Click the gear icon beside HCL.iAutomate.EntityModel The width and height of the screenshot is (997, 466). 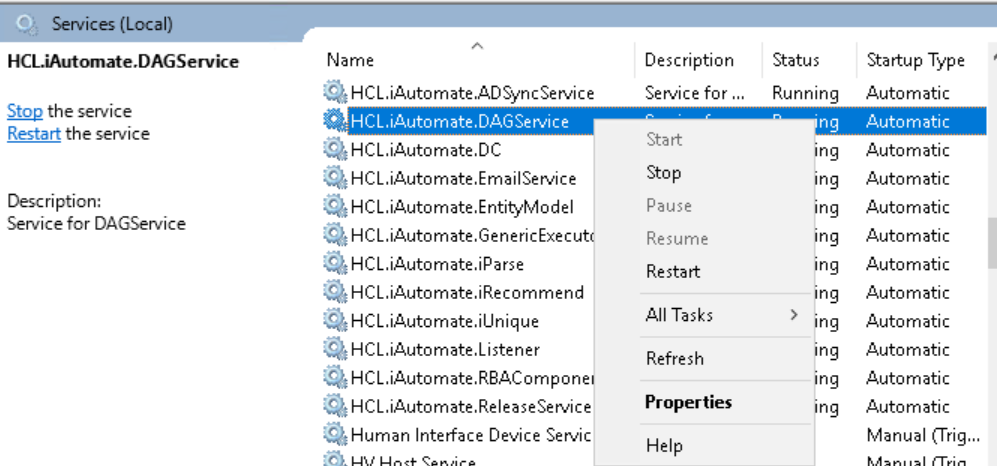[334, 207]
